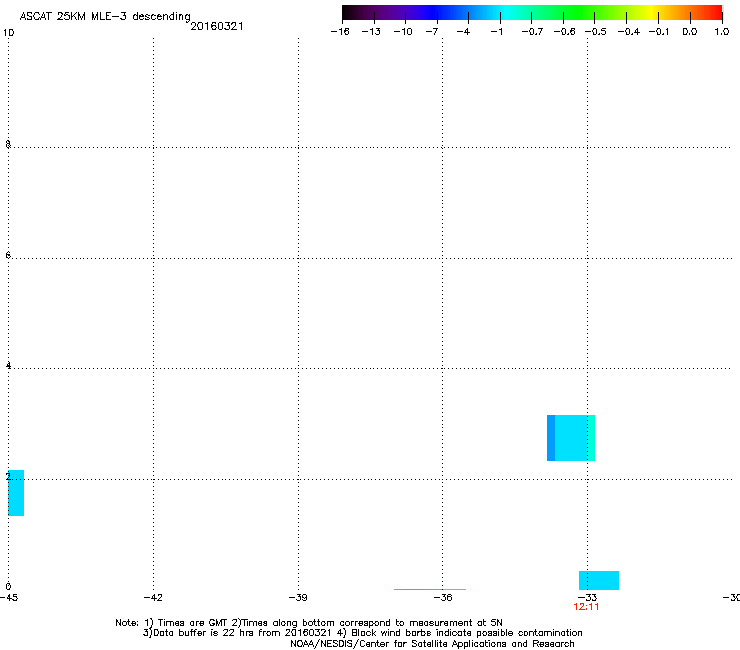The width and height of the screenshot is (740, 650).
Task: Click the colorbar -10 label
Action: pyautogui.click(x=403, y=32)
